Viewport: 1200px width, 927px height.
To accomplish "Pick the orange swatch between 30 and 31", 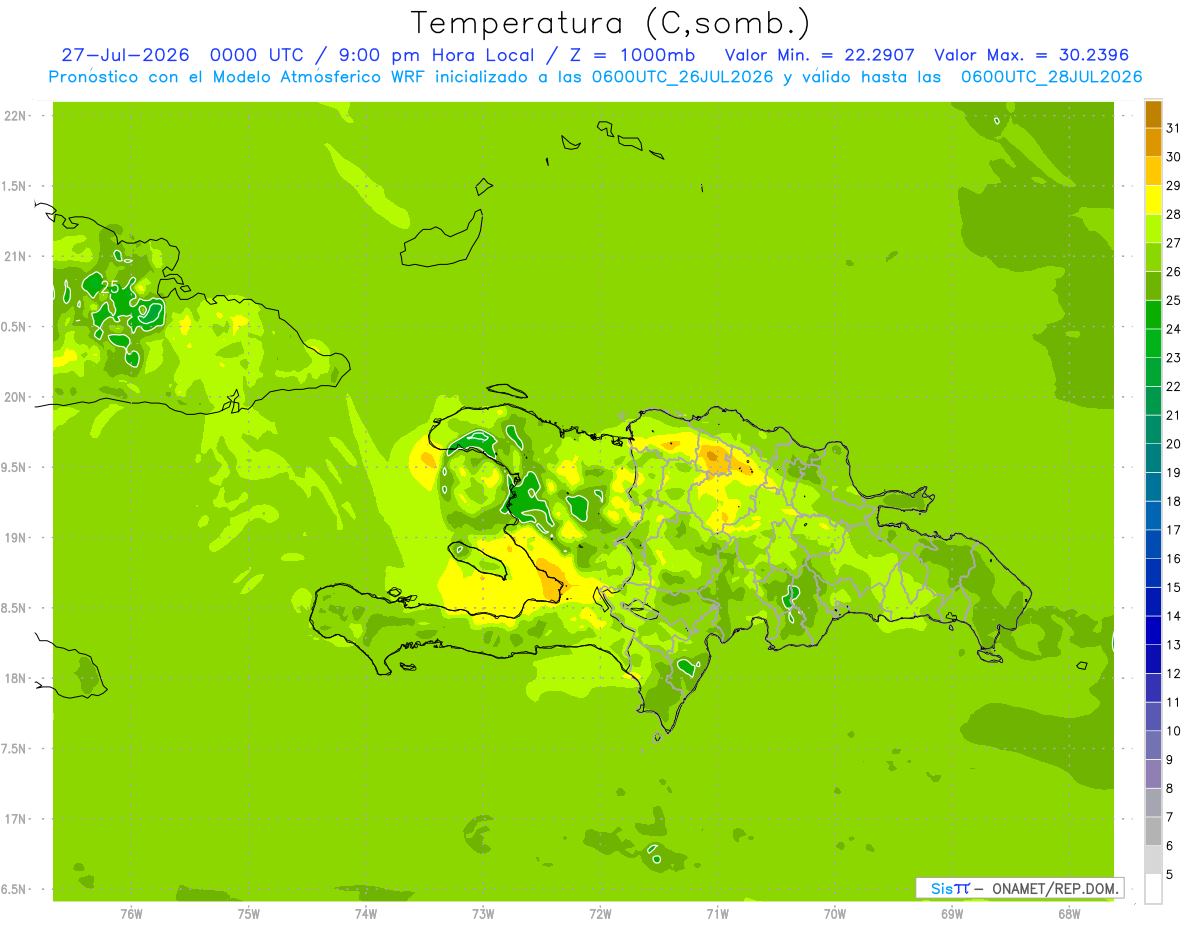I will pos(1153,142).
